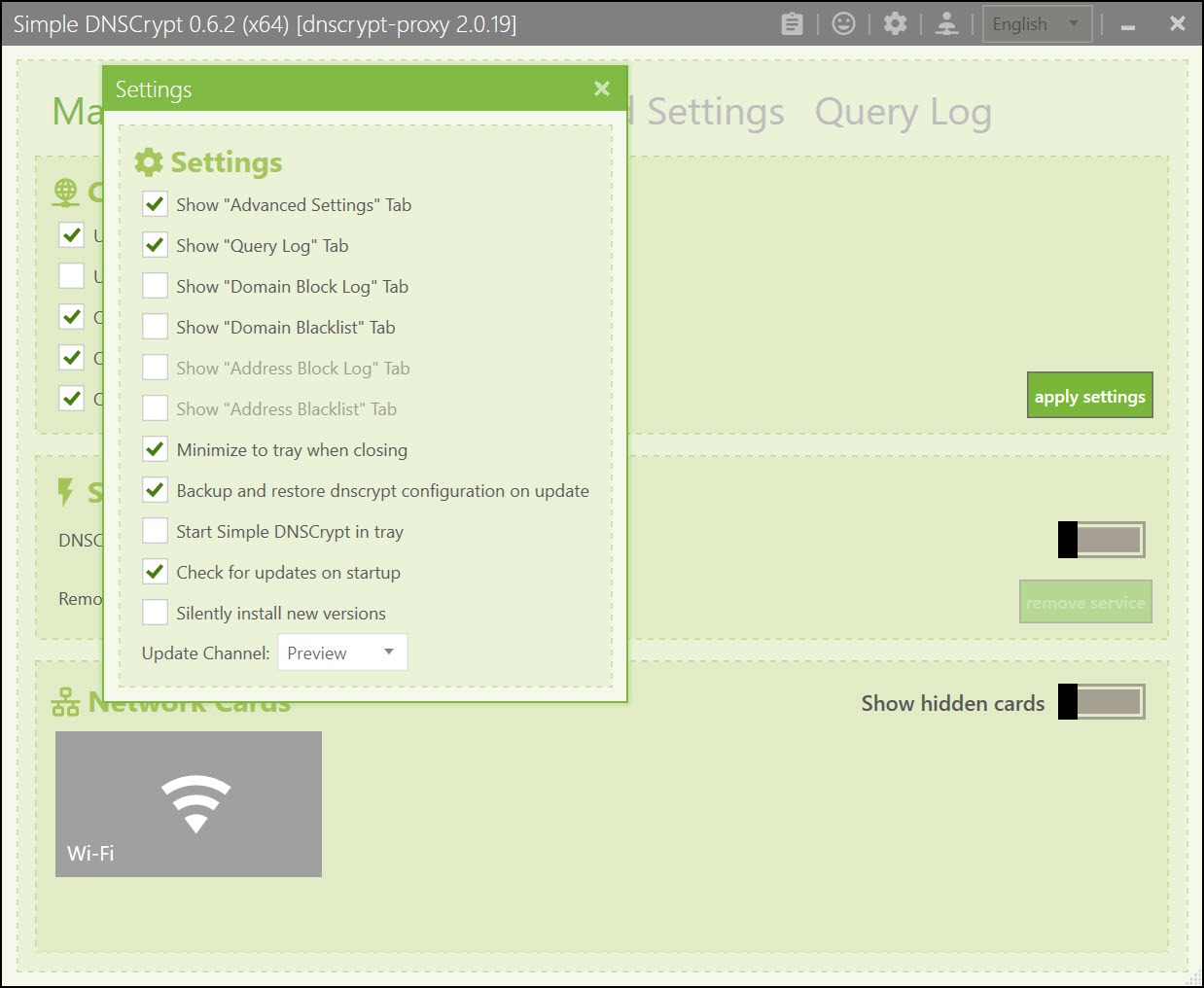Click the Wi-Fi network card
The image size is (1204, 988).
click(x=189, y=803)
